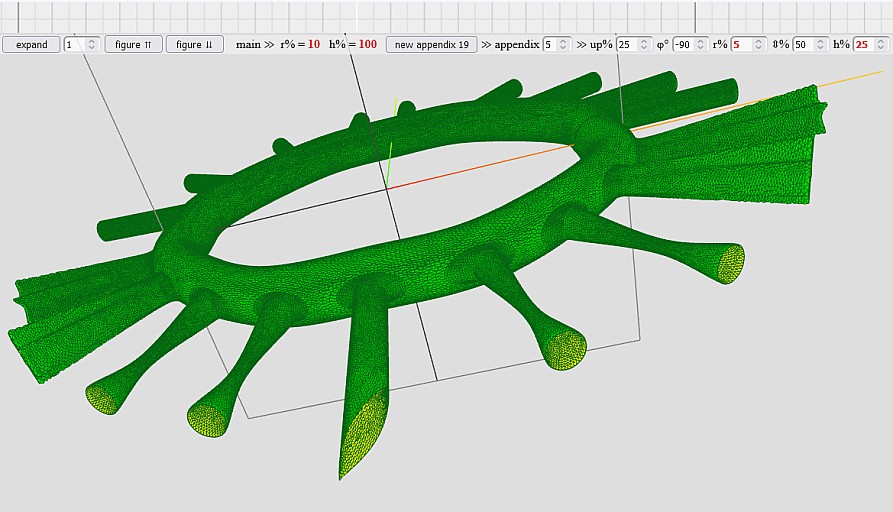
Task: Click the appendix h% stepper arrows
Action: 881,45
